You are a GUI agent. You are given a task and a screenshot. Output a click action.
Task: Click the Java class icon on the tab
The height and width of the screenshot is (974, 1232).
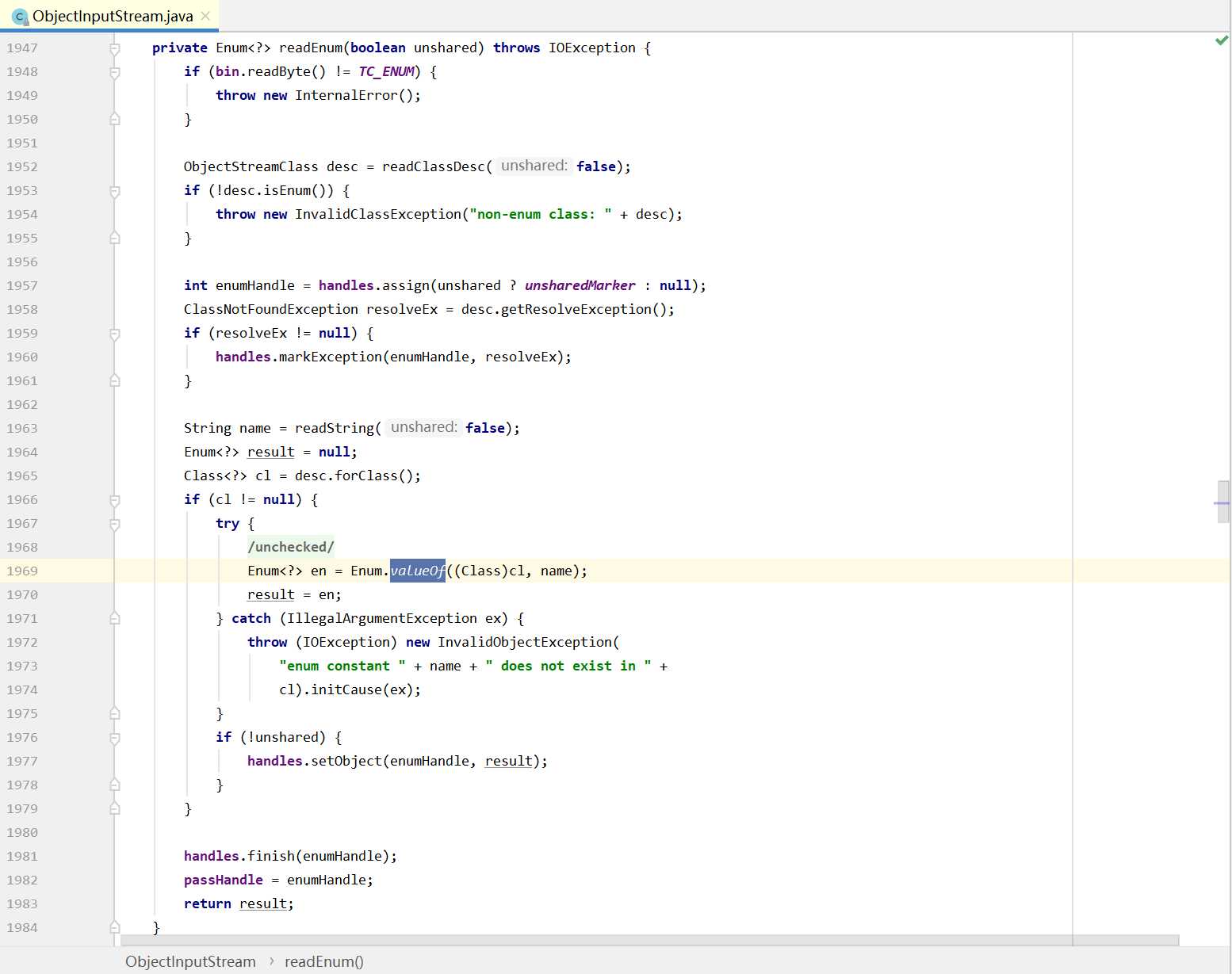[20, 16]
